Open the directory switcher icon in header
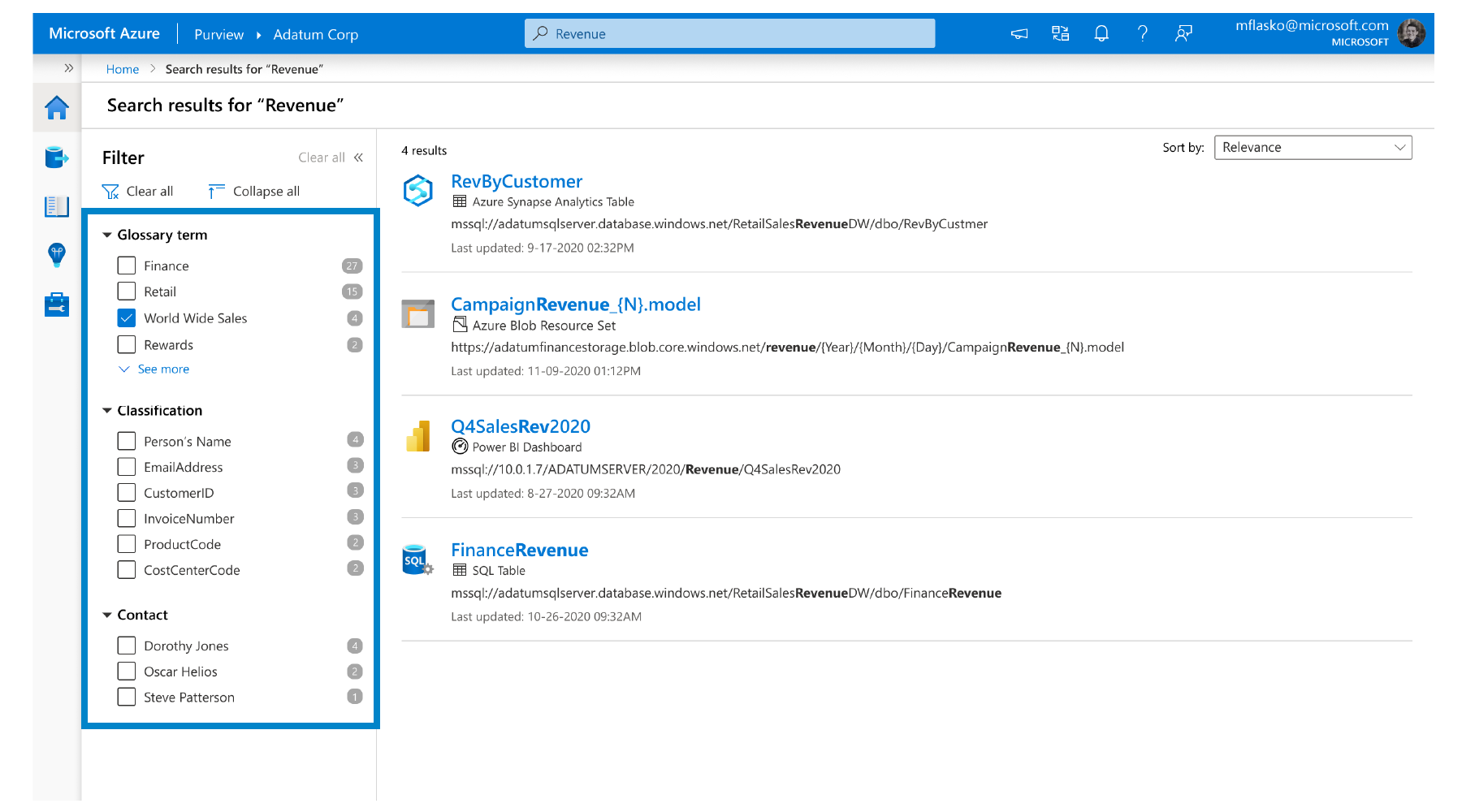This screenshot has height=812, width=1462. click(x=1060, y=33)
